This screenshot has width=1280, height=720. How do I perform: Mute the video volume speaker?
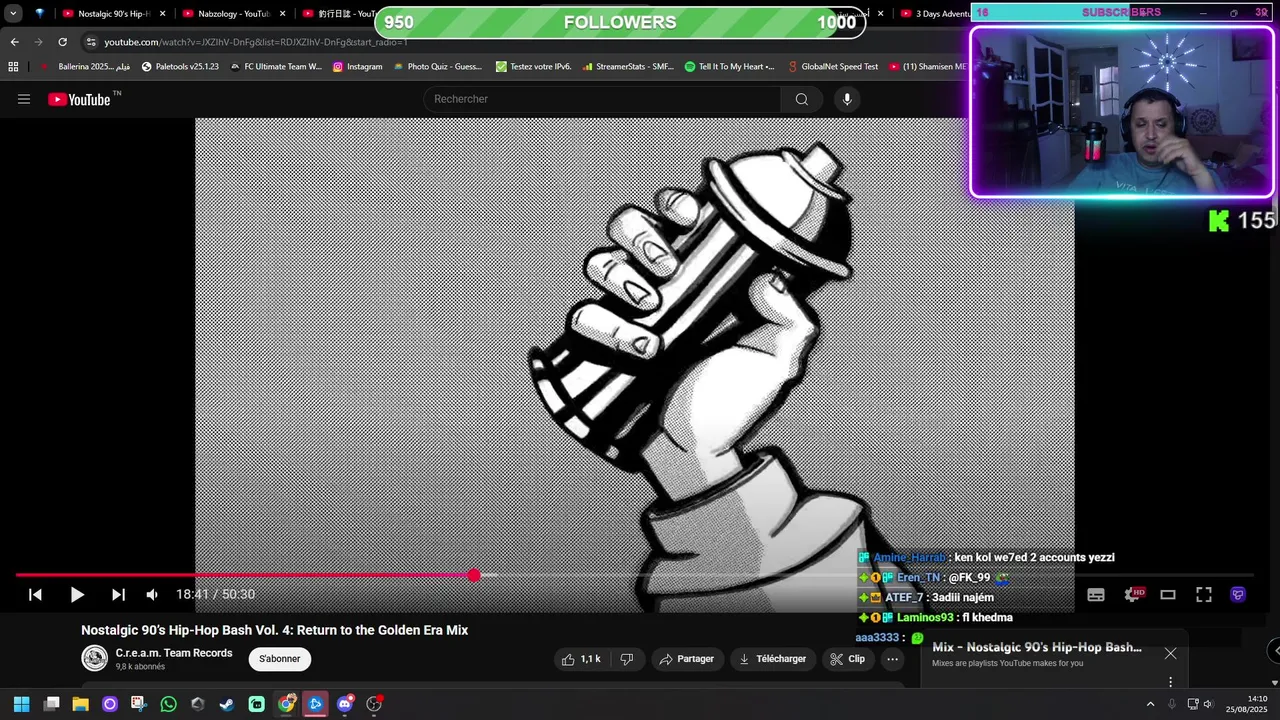click(152, 594)
